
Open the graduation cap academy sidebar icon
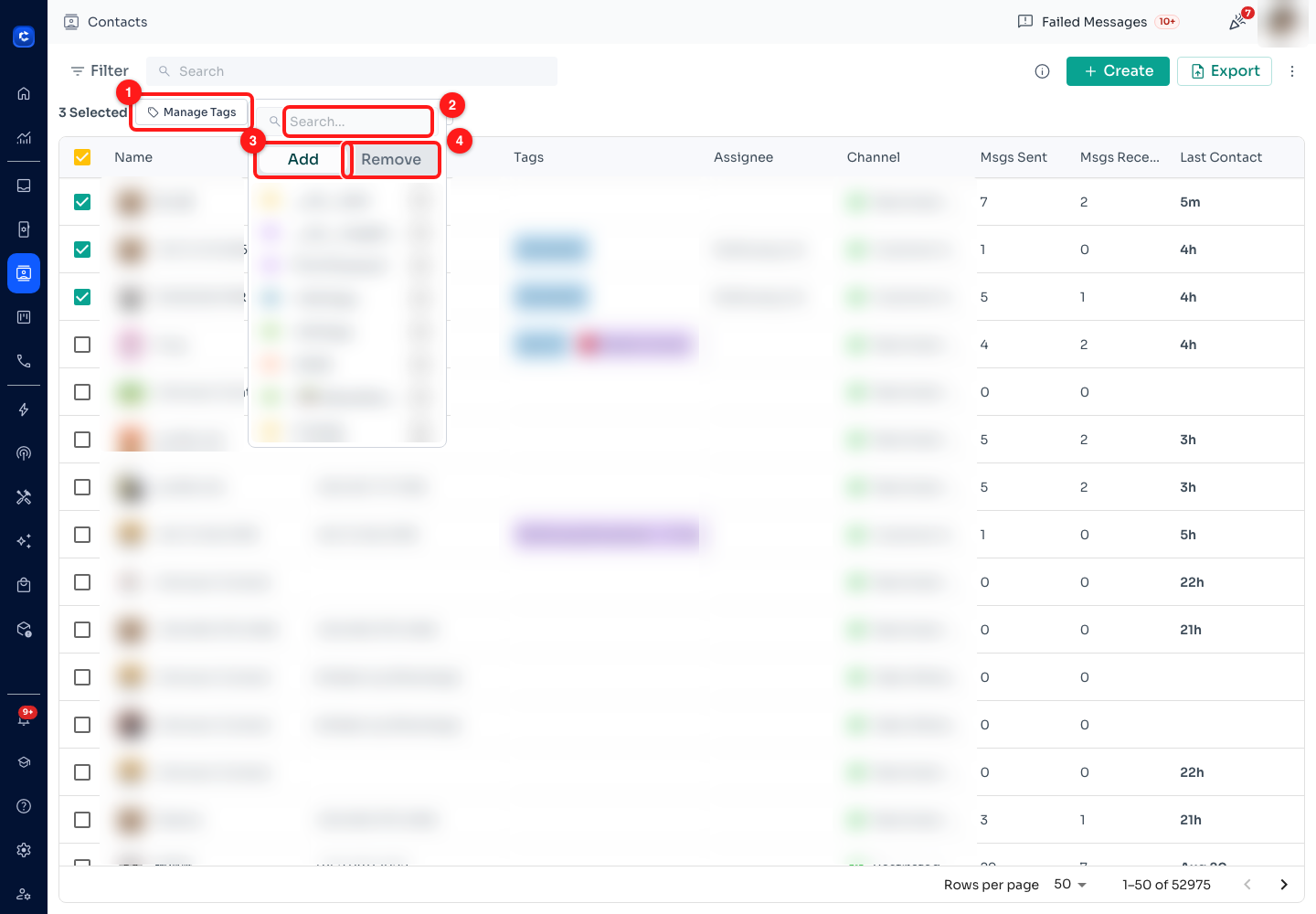click(x=24, y=762)
